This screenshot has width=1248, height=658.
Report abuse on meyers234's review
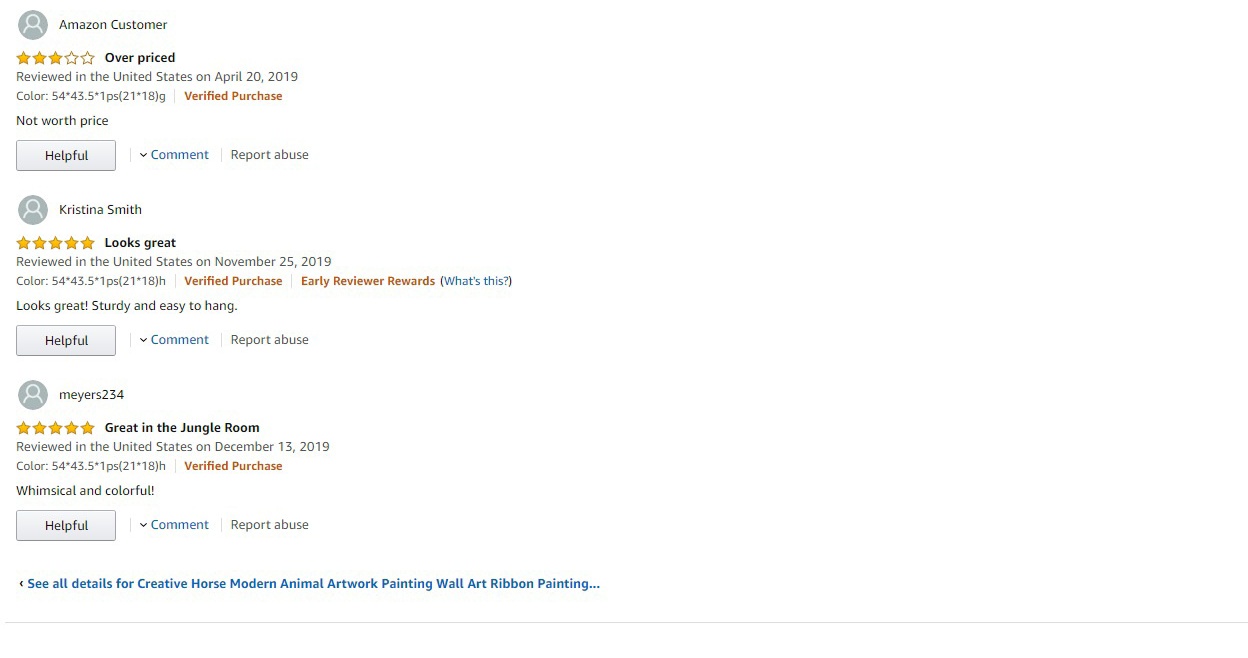coord(270,525)
